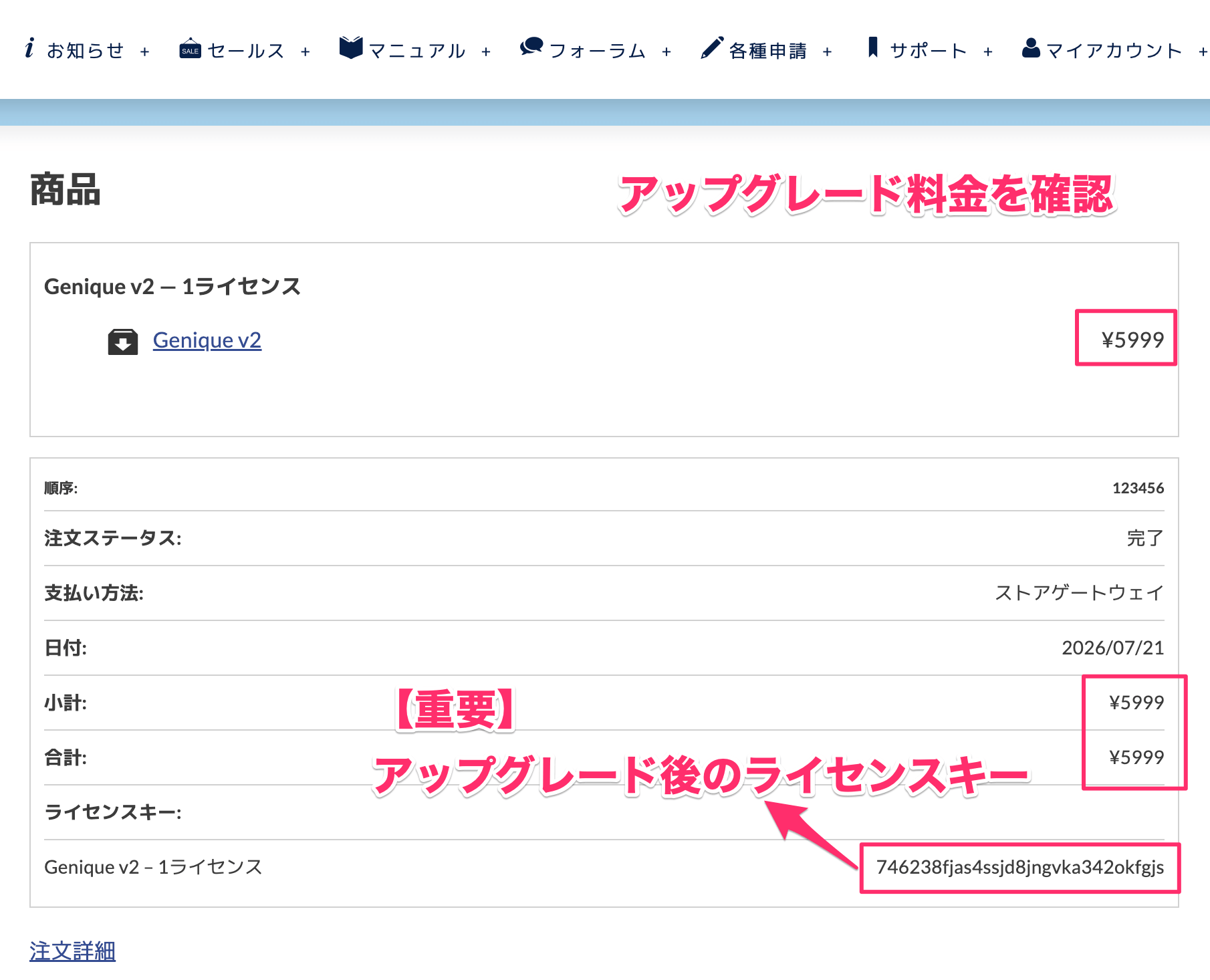Click the order status value 完了
The image size is (1210, 980).
click(x=1145, y=537)
